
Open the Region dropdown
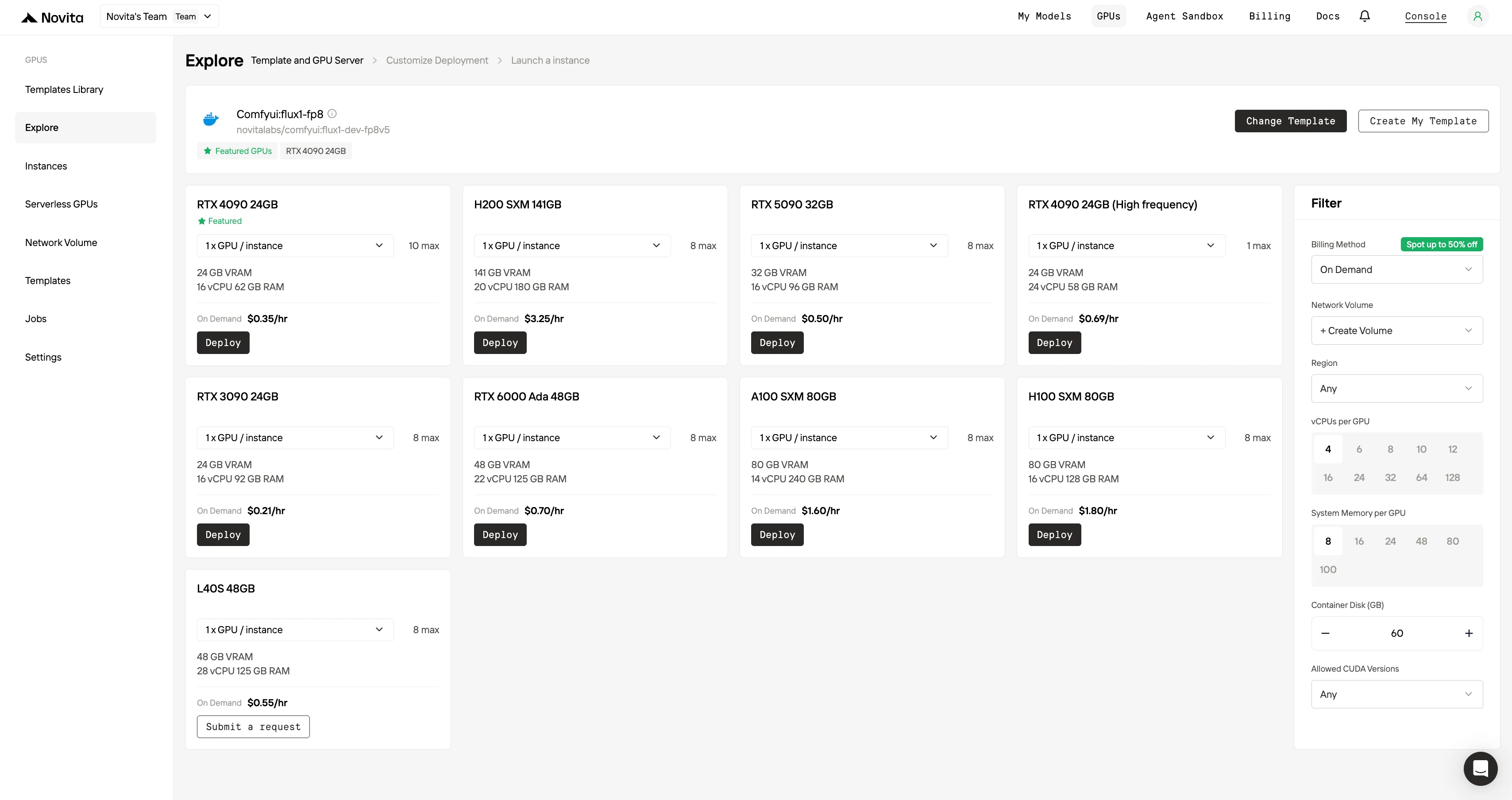click(x=1396, y=388)
